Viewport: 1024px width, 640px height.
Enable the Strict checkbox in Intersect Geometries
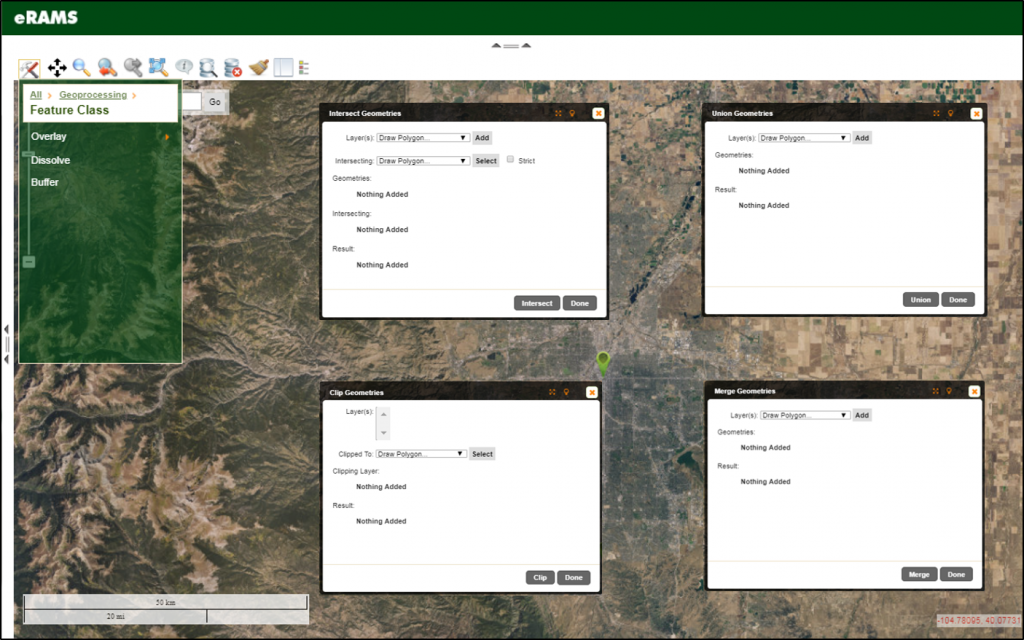pos(511,160)
